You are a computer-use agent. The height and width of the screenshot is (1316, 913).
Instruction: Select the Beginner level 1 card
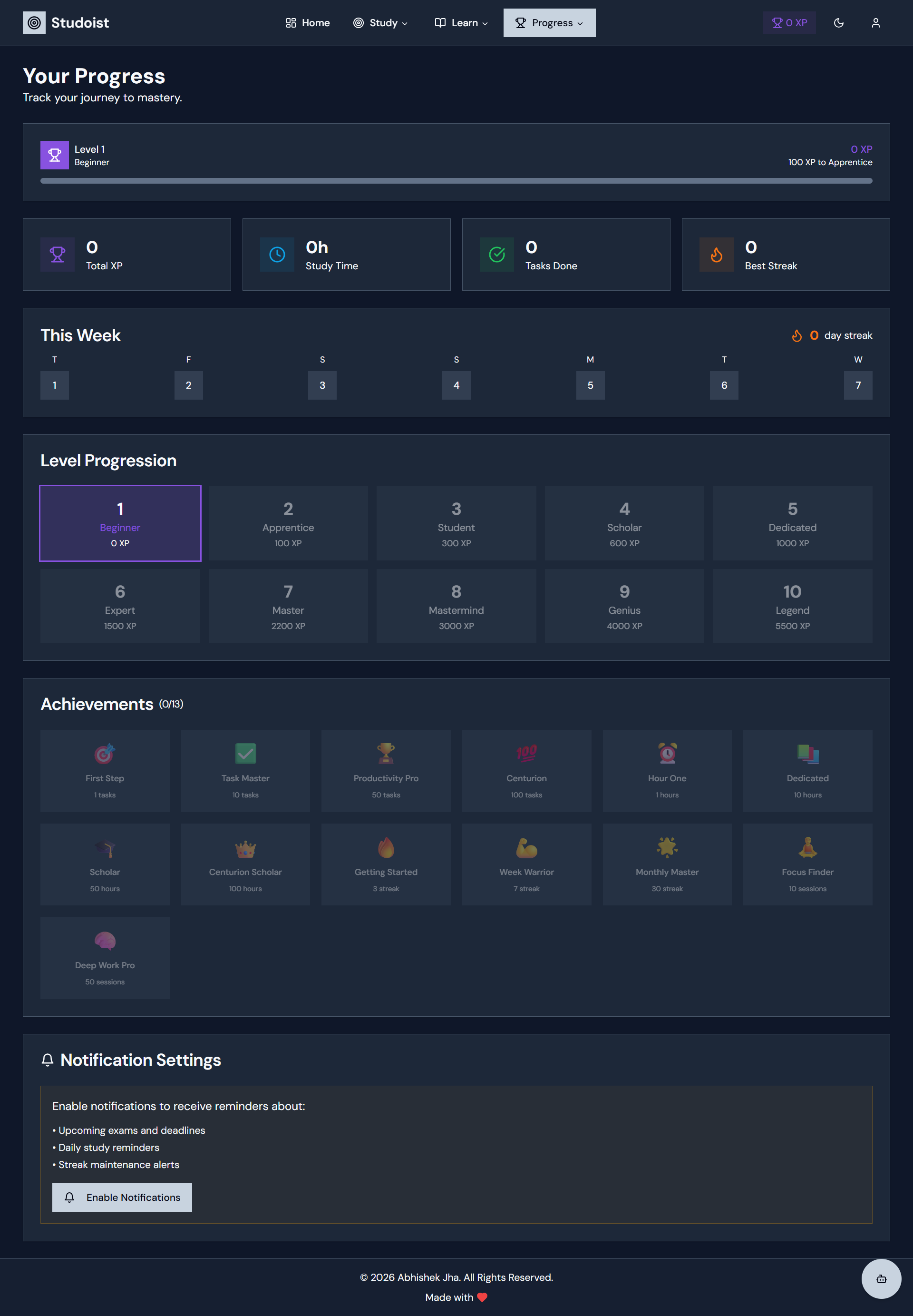click(120, 523)
